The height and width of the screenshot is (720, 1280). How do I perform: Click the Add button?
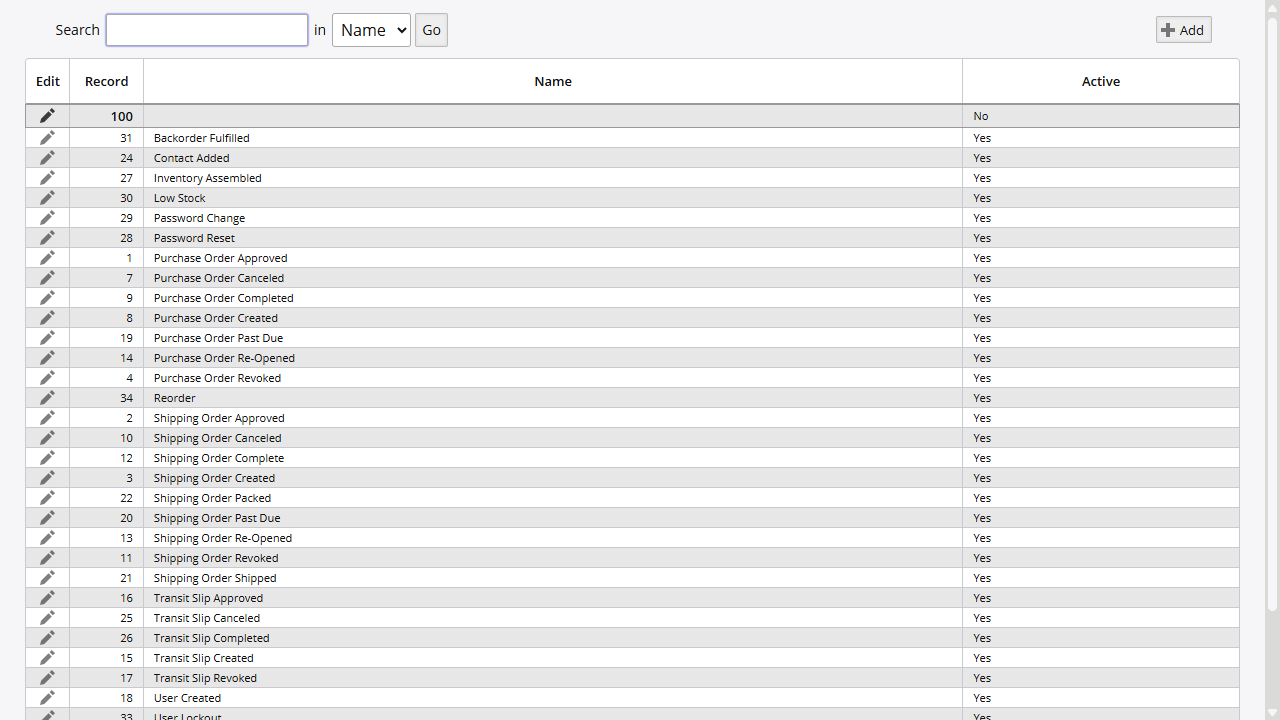tap(1183, 30)
